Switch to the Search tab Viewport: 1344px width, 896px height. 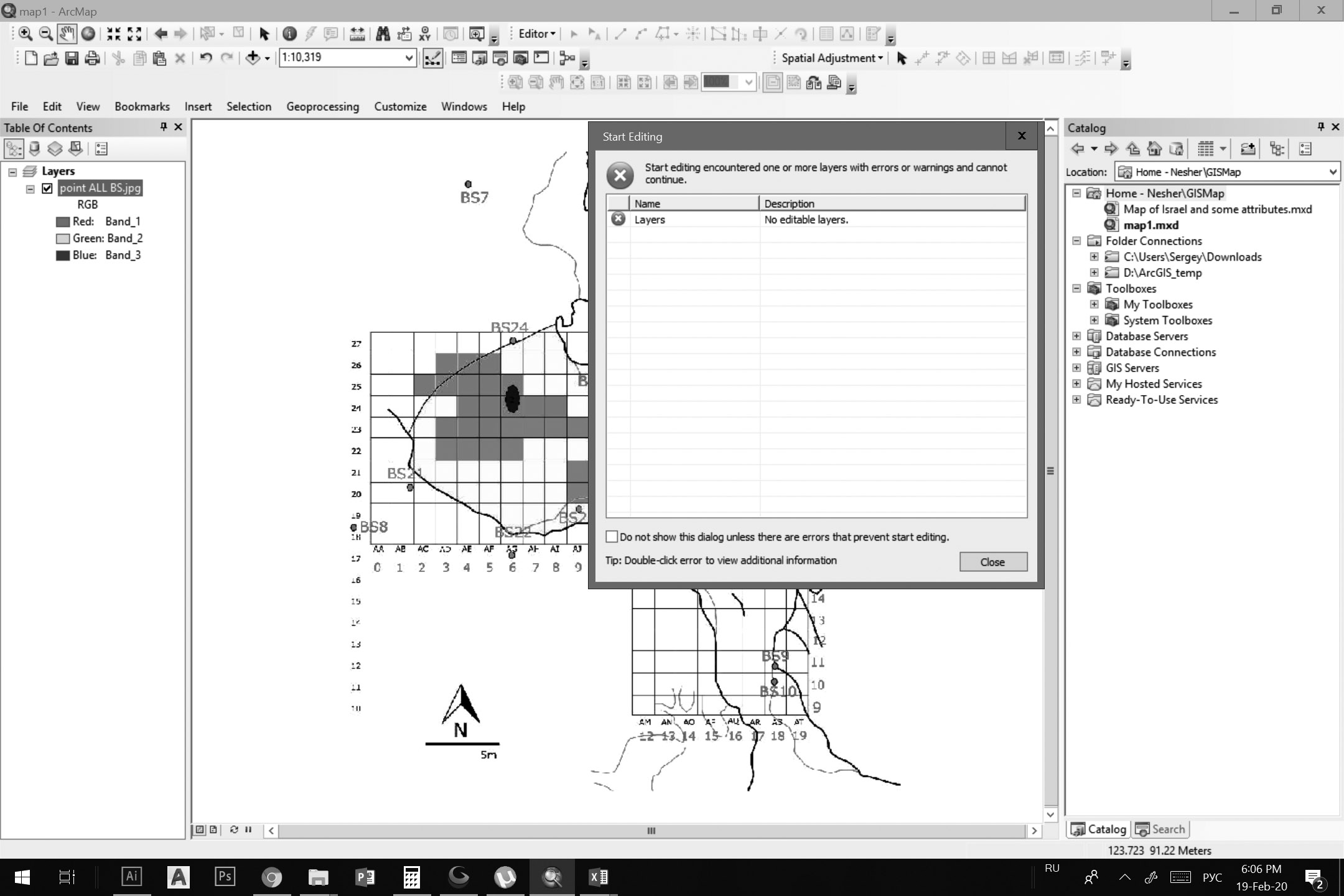point(1160,829)
